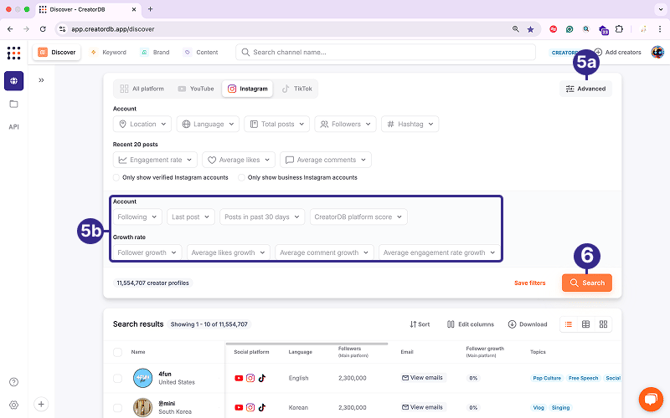The image size is (670, 418).
Task: Reload the page in browser
Action: 43,29
